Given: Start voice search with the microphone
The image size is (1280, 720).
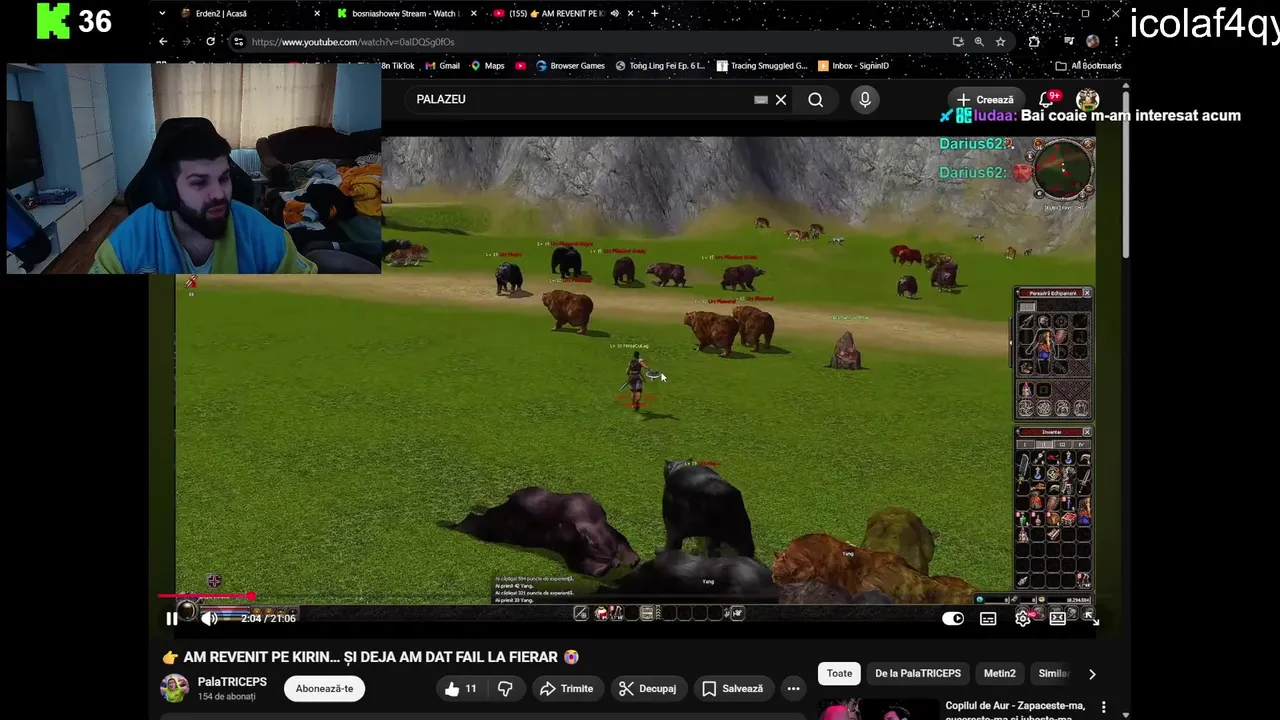Looking at the screenshot, I should (x=865, y=99).
